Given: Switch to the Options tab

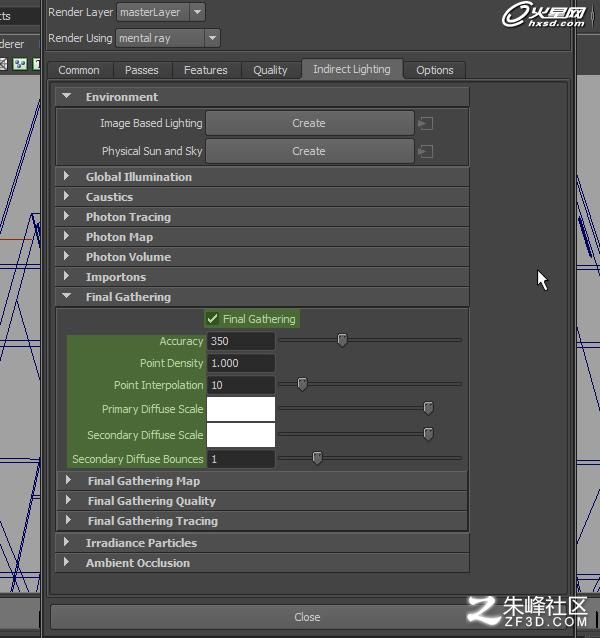Looking at the screenshot, I should [435, 70].
